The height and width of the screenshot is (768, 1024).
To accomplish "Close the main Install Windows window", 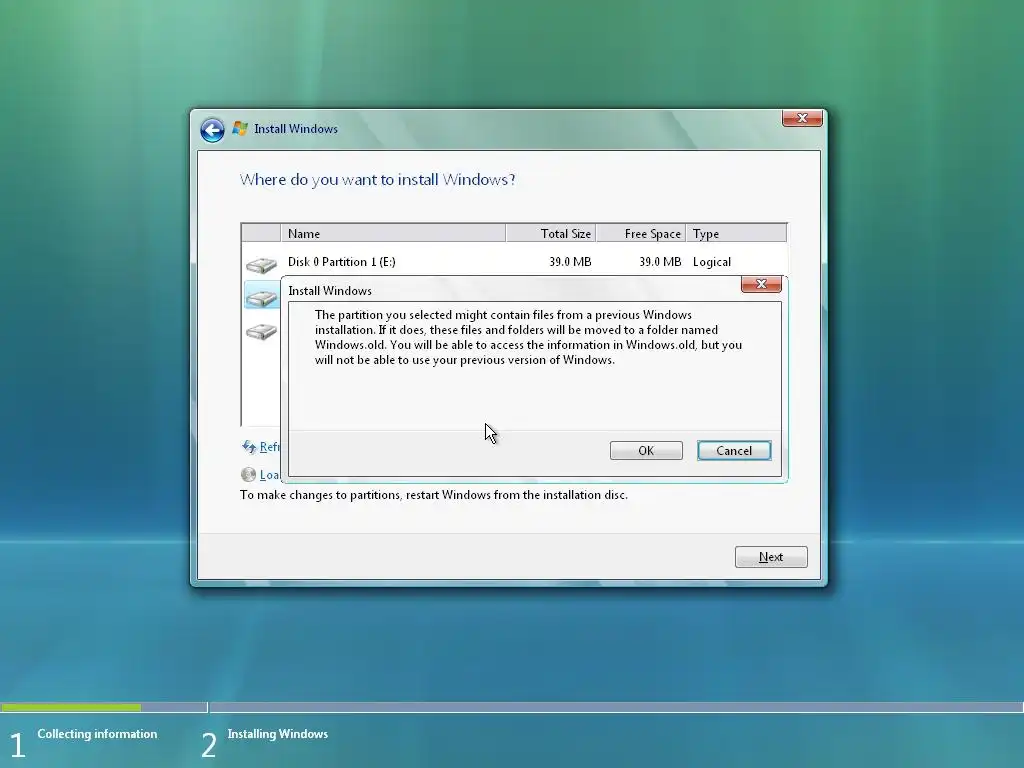I will tap(802, 118).
